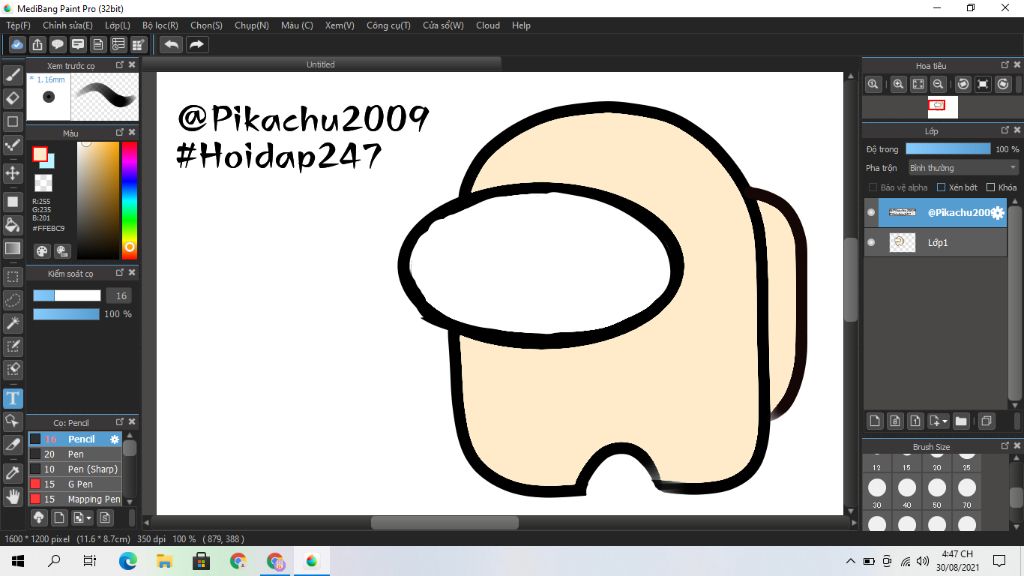The width and height of the screenshot is (1024, 576).
Task: Open Microsoft Edge from the taskbar
Action: 127,561
